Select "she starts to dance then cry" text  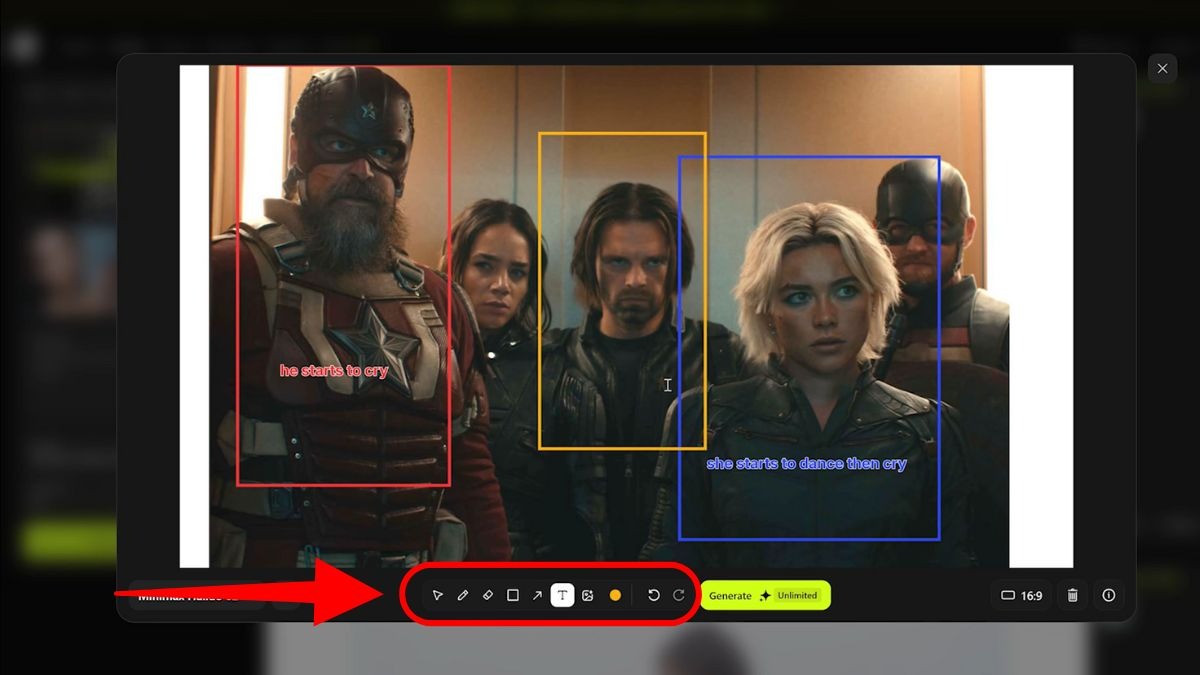pos(806,464)
